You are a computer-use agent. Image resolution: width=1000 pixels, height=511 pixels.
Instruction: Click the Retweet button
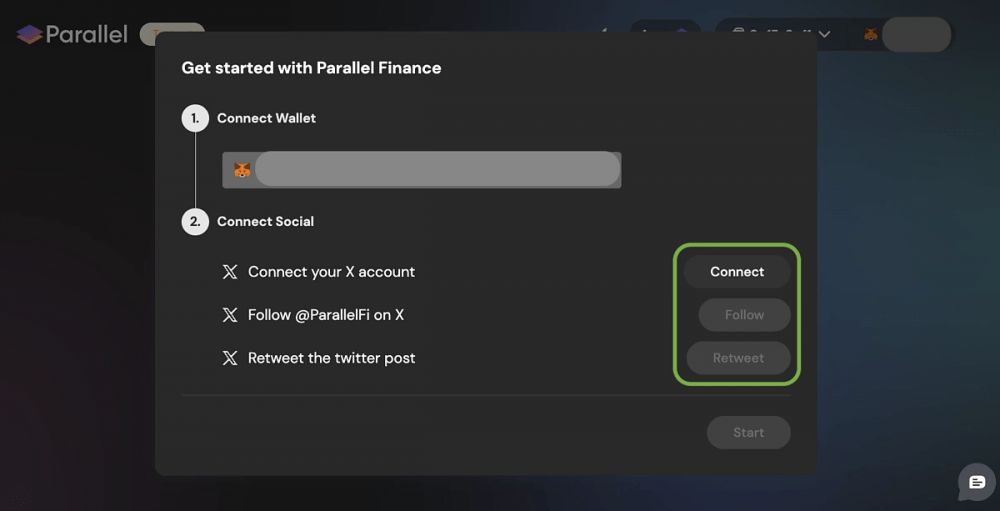click(738, 358)
